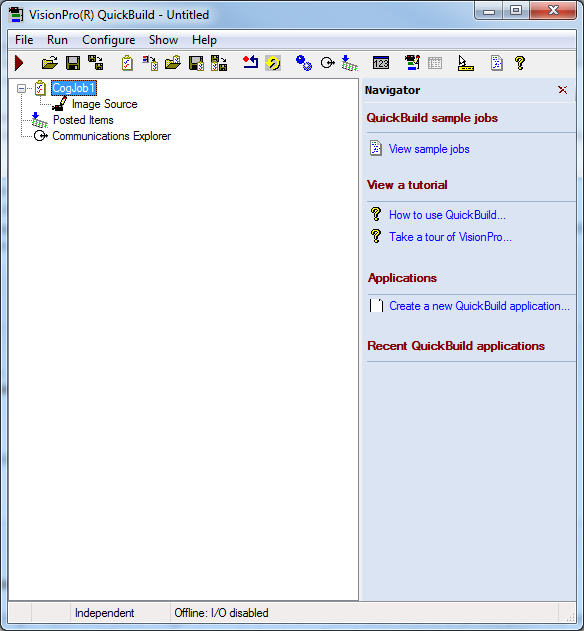Open the Help menu
The width and height of the screenshot is (584, 631).
204,40
